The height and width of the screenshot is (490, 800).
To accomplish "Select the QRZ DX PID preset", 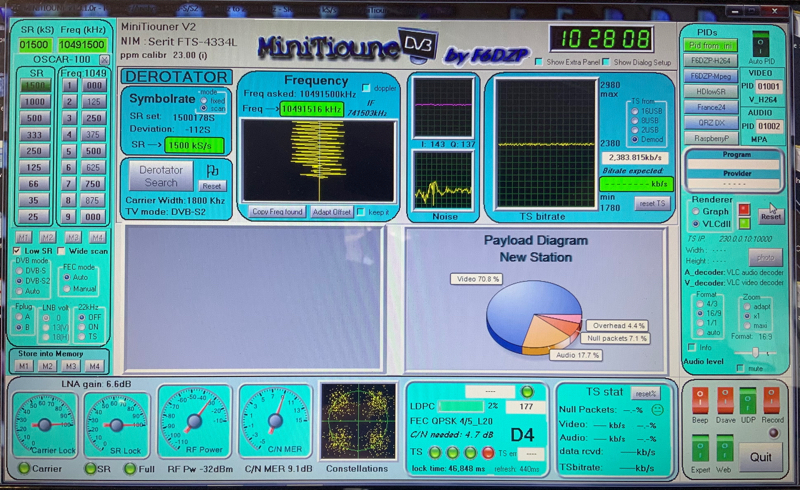I will click(x=710, y=122).
